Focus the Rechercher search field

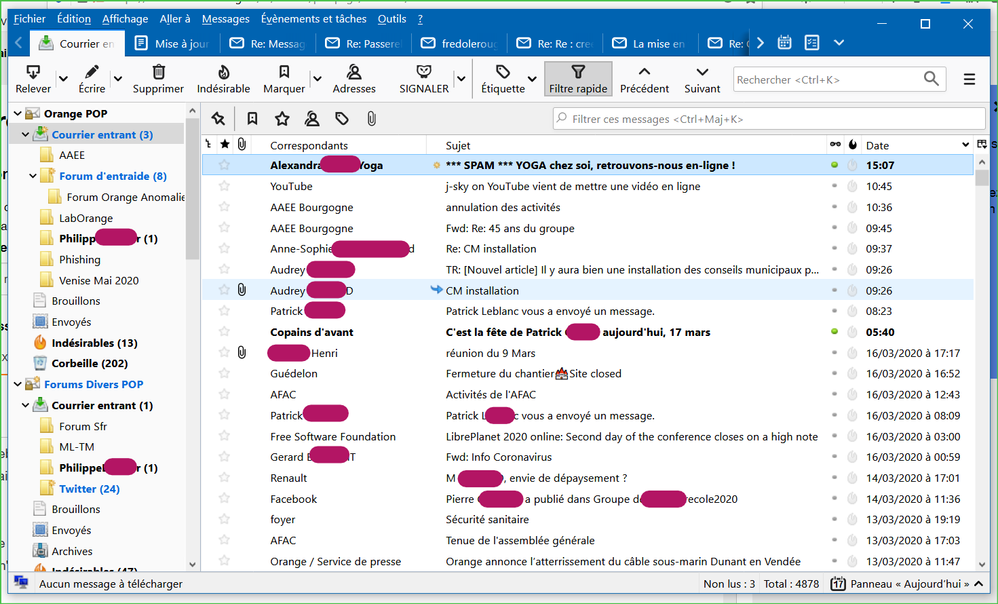[827, 80]
